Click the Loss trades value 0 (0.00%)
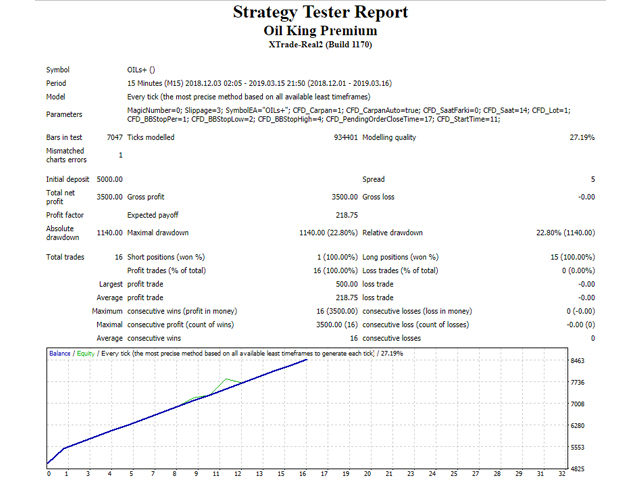The image size is (640, 480). 578,271
